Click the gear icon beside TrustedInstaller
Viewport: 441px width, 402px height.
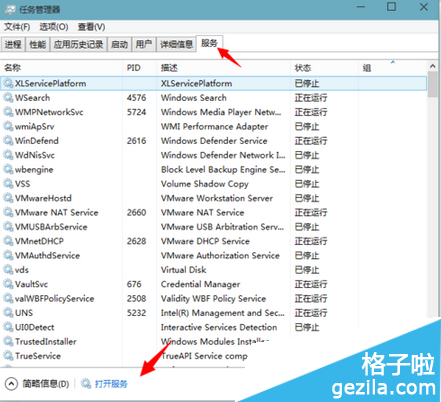[8, 341]
